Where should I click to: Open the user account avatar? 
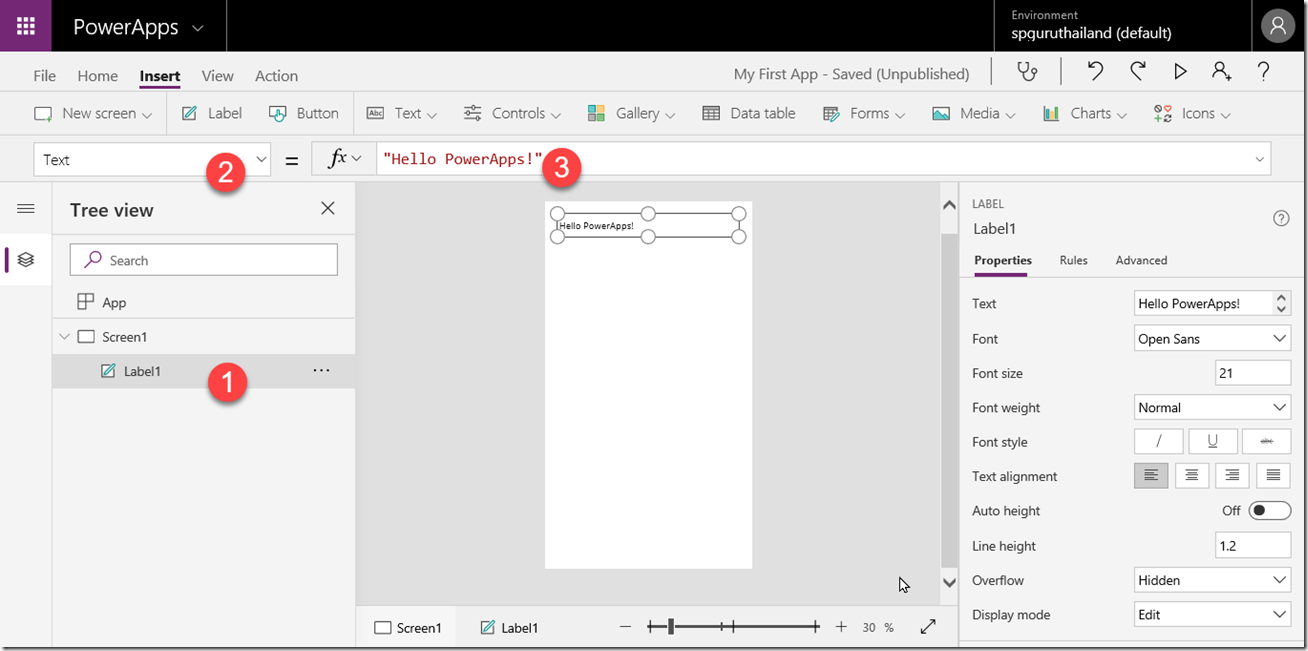click(x=1277, y=26)
